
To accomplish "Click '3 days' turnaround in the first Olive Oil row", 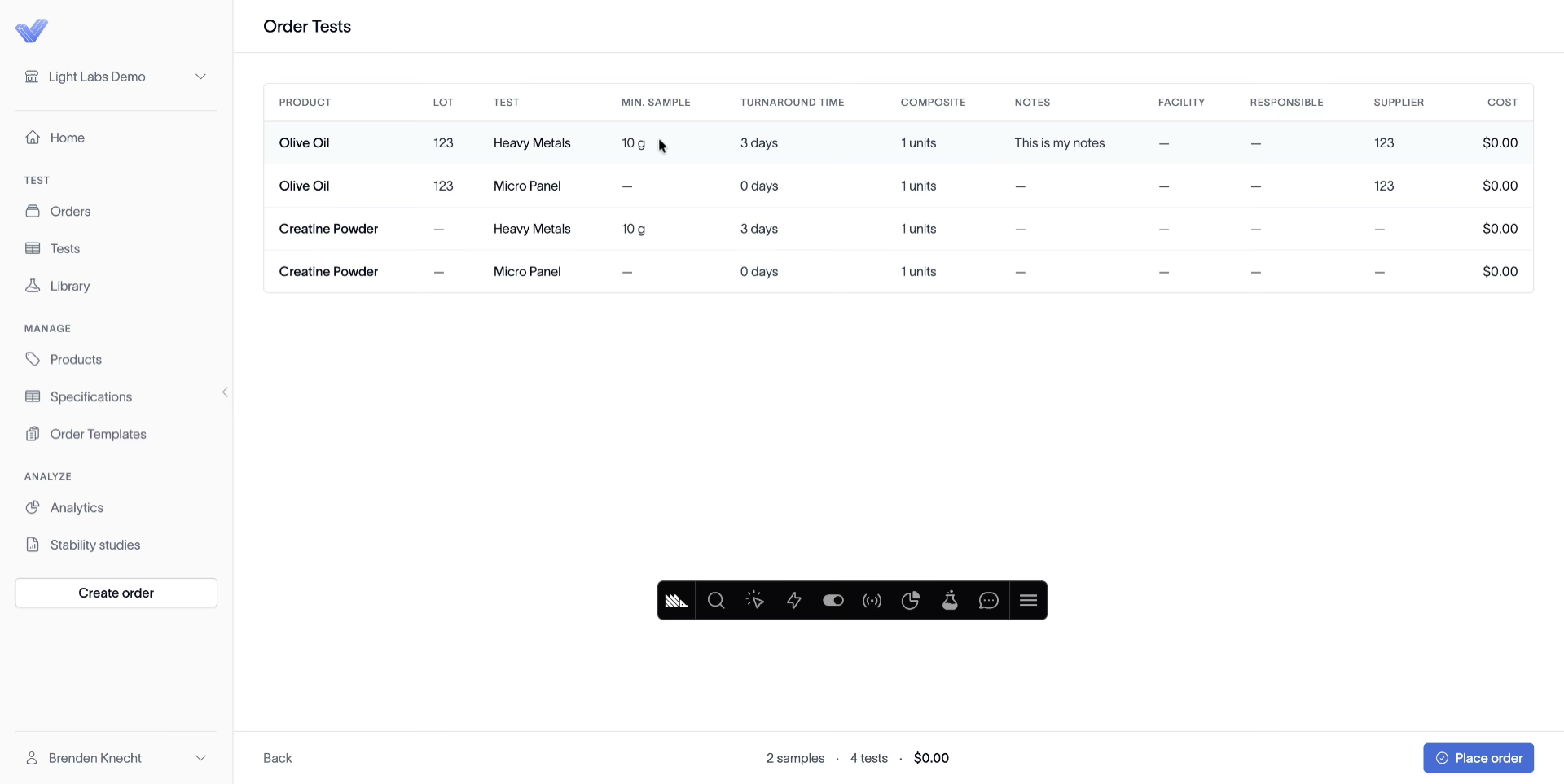I will (759, 142).
